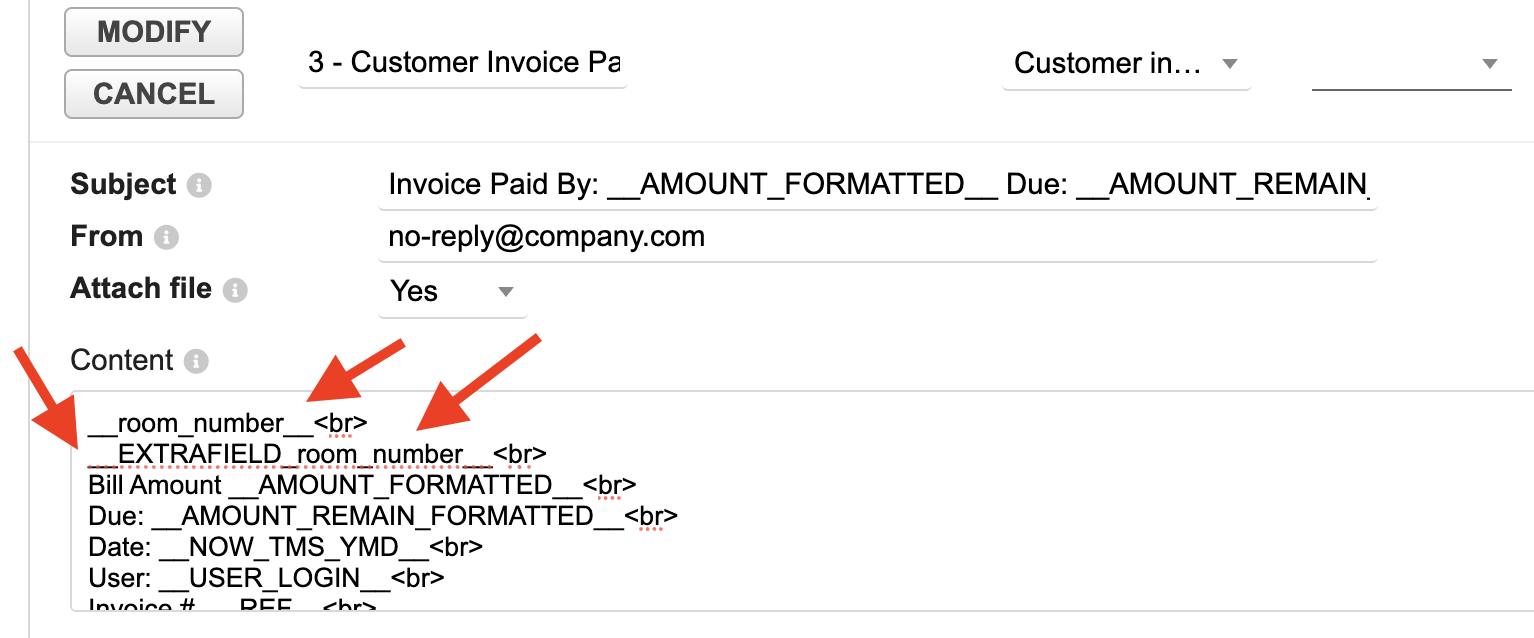Open the Attach file 'Yes' dropdown
This screenshot has width=1534, height=638.
[x=452, y=292]
